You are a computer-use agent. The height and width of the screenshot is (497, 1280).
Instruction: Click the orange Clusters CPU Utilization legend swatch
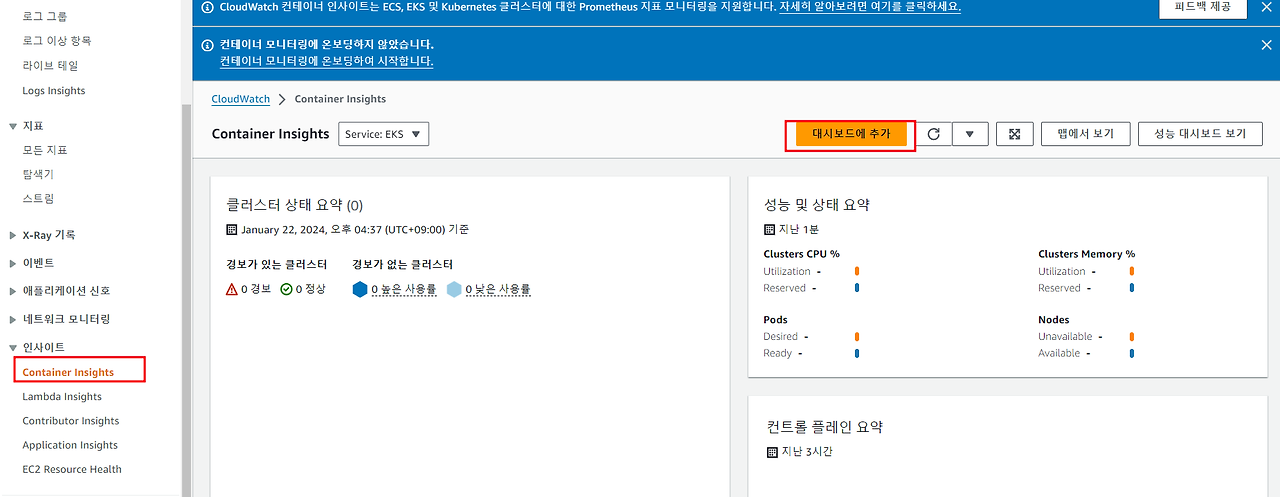tap(857, 271)
